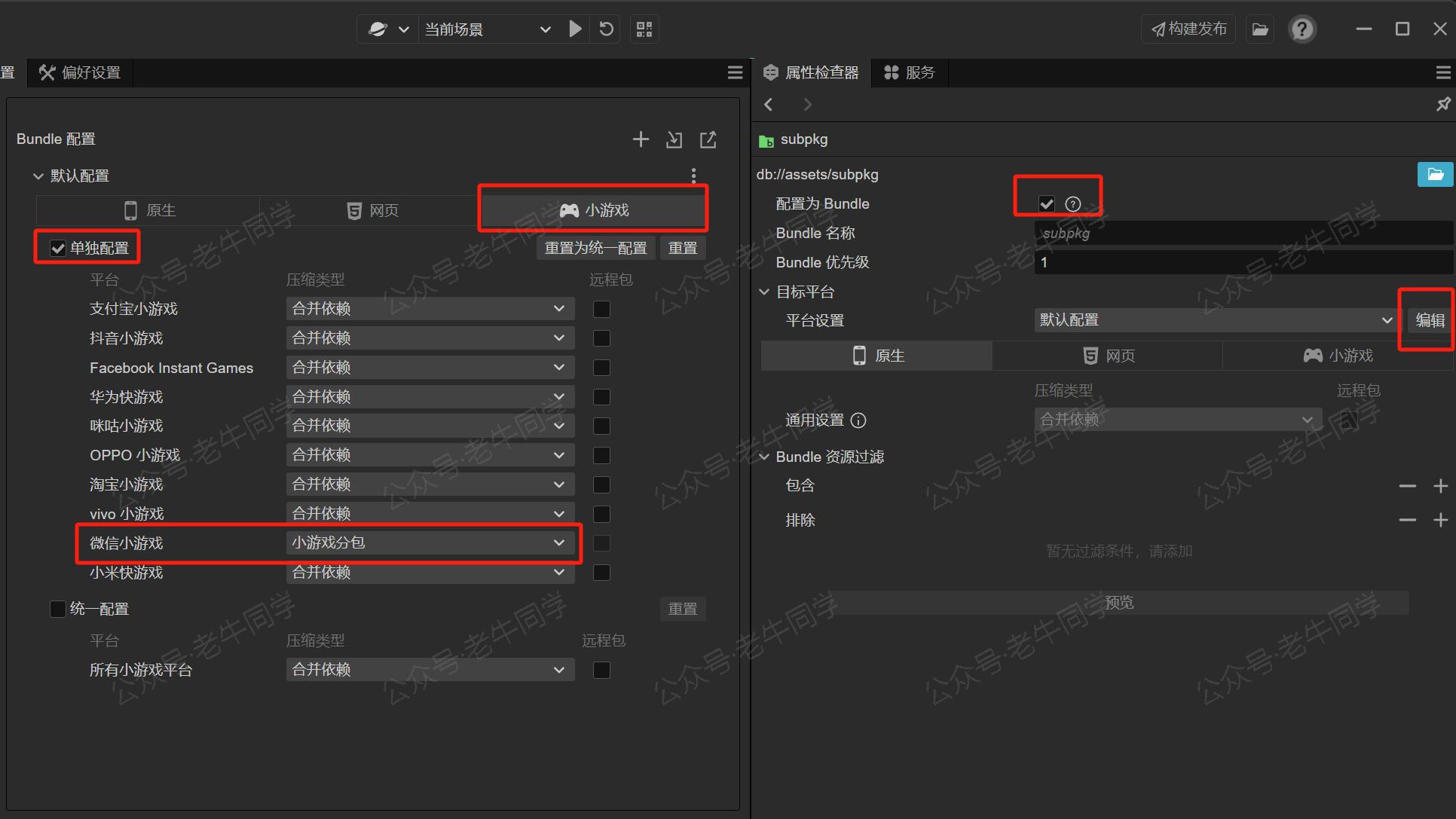Go back with the inspector left arrow
This screenshot has height=819, width=1456.
769,105
